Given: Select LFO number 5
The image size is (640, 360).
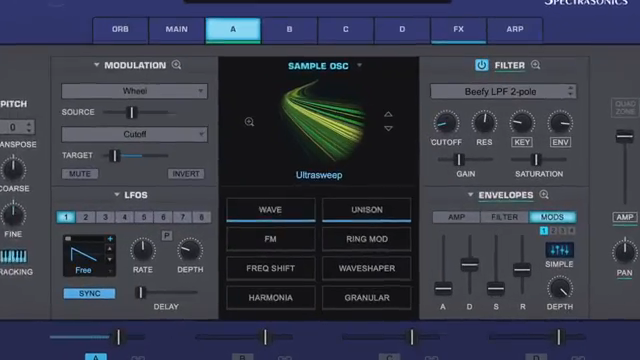Looking at the screenshot, I should tap(144, 217).
